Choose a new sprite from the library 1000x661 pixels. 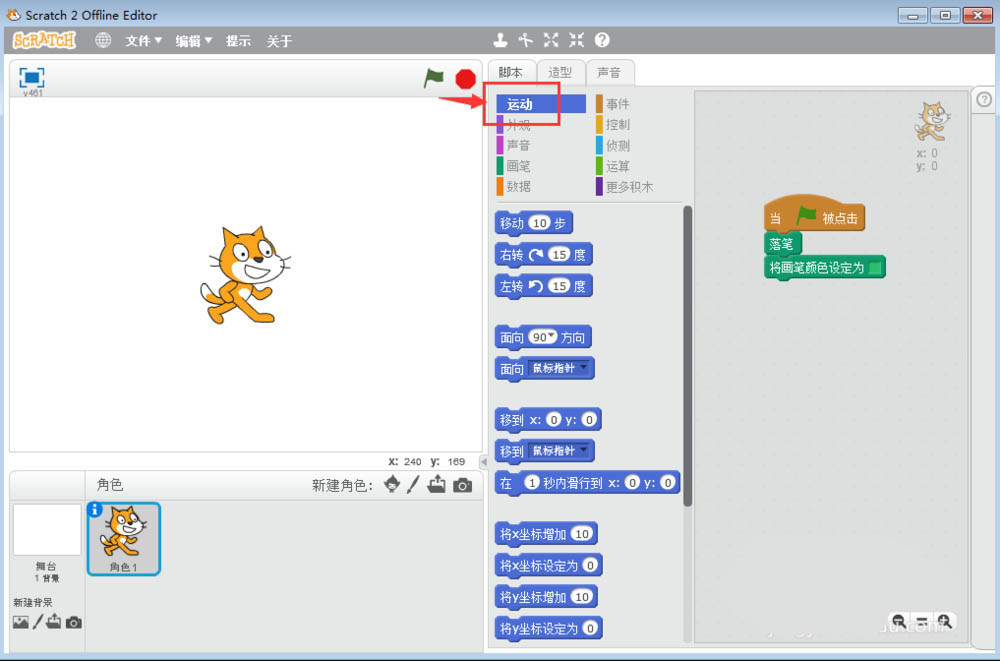click(392, 484)
